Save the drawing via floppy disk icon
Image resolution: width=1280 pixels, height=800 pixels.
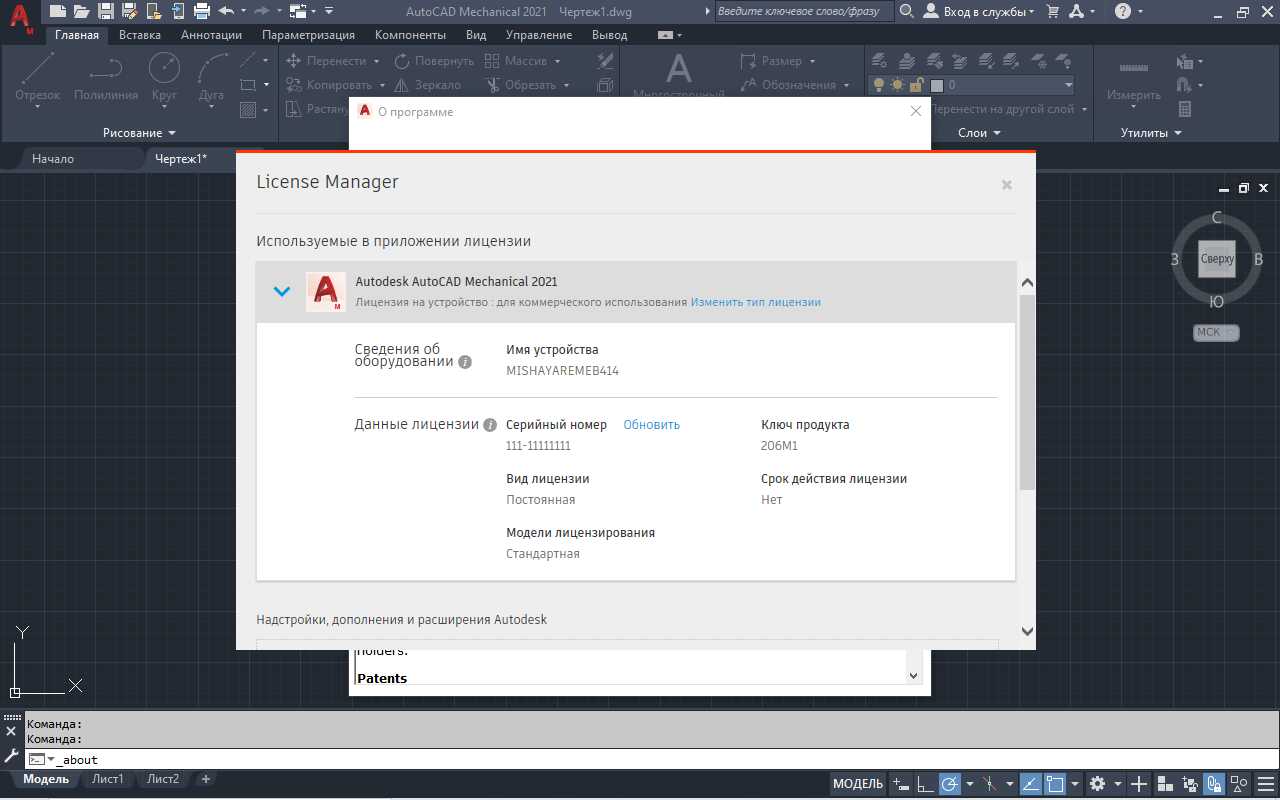(105, 11)
